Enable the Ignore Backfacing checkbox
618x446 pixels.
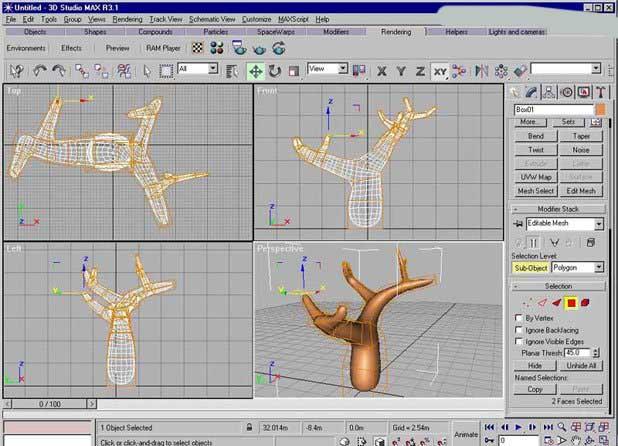click(519, 330)
